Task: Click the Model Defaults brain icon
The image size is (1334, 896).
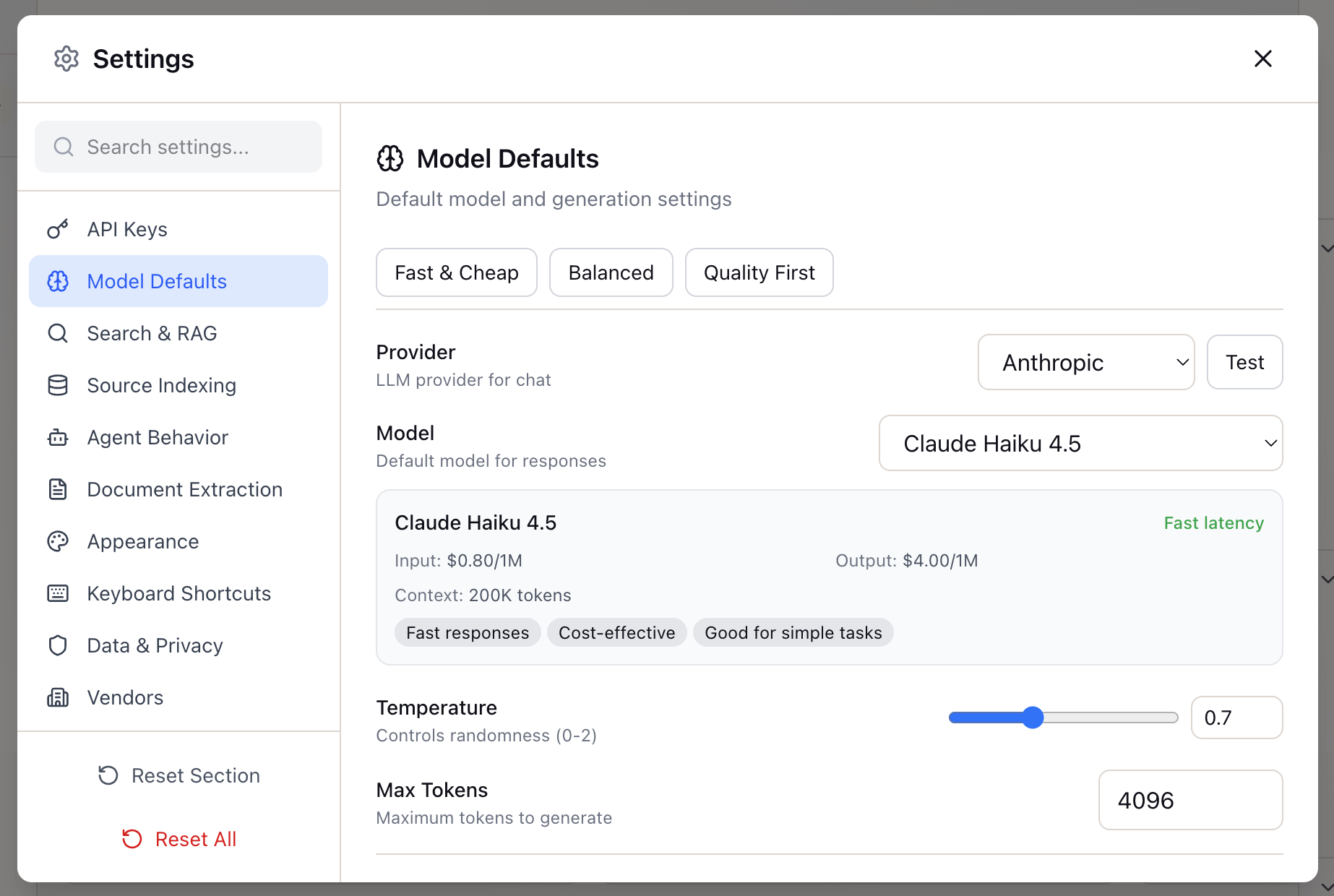Action: click(x=58, y=281)
